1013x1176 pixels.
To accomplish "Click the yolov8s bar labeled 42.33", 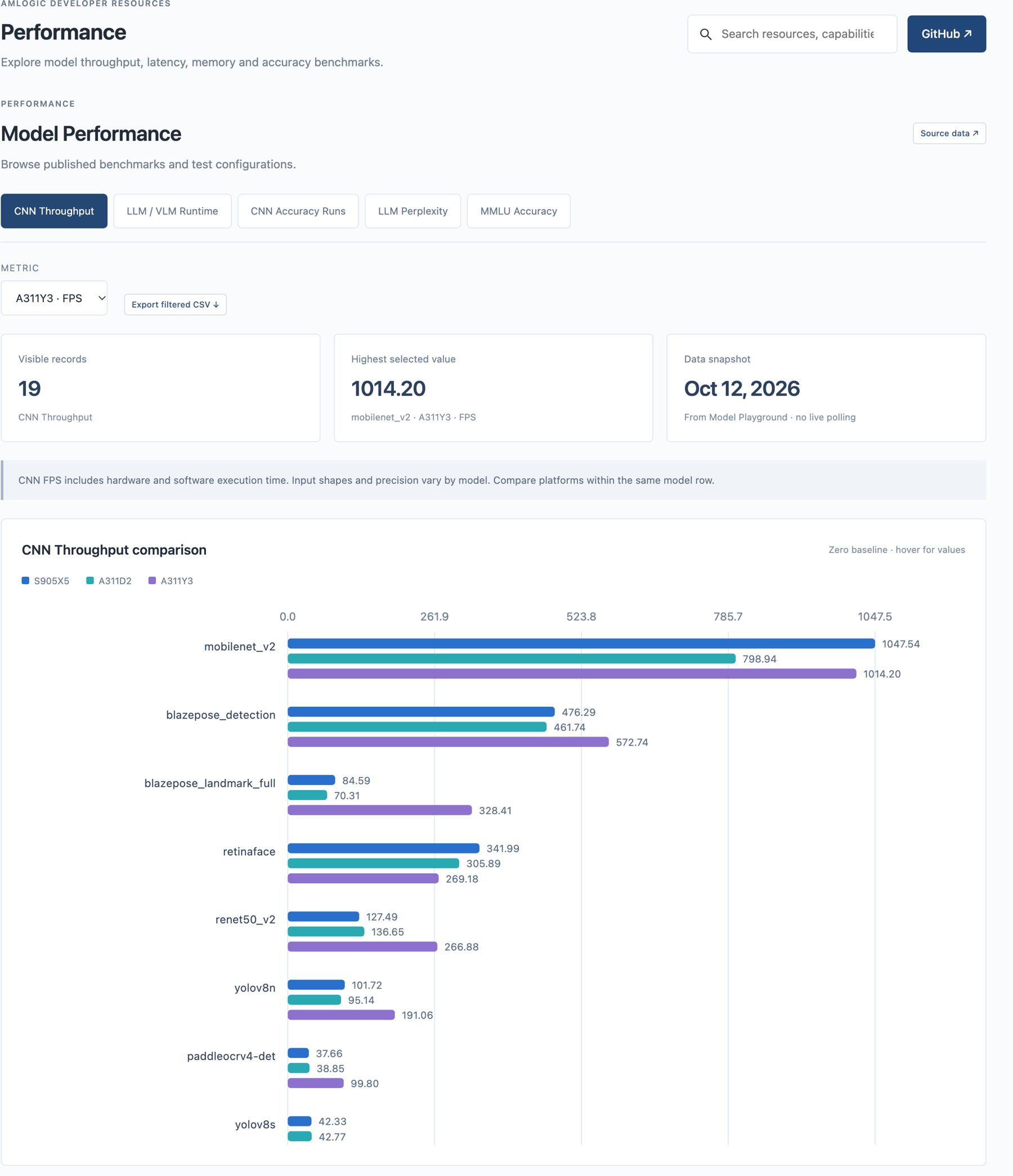I will point(300,1121).
